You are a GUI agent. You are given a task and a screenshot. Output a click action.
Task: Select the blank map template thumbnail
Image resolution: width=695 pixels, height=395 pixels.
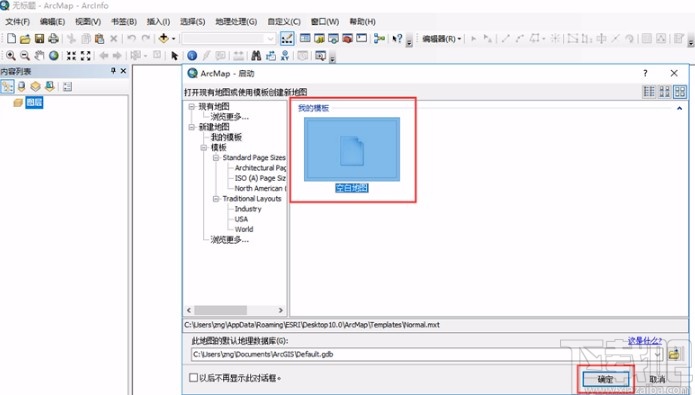point(352,149)
